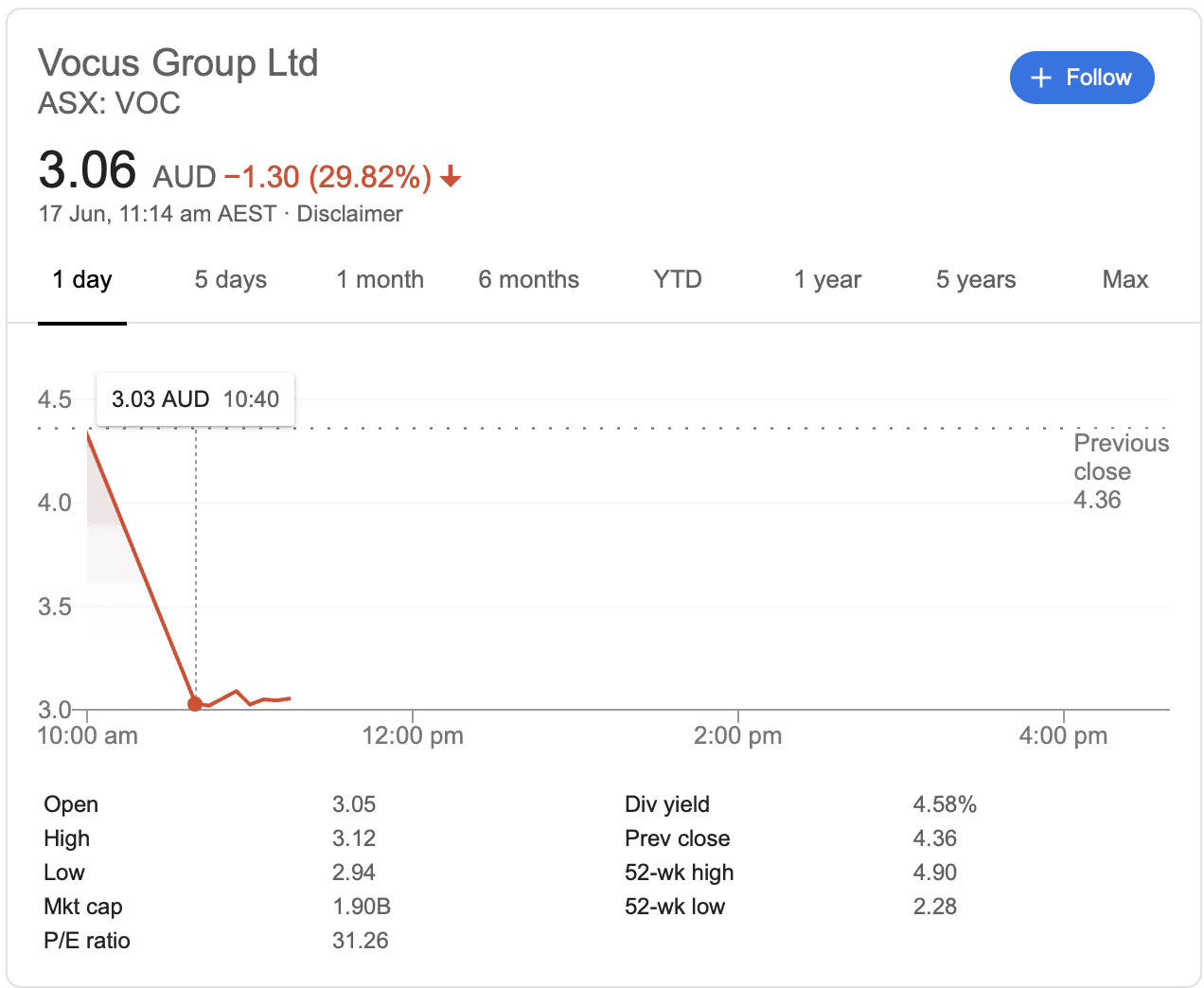Open the Disclaimer link
1204x988 pixels.
(x=349, y=214)
